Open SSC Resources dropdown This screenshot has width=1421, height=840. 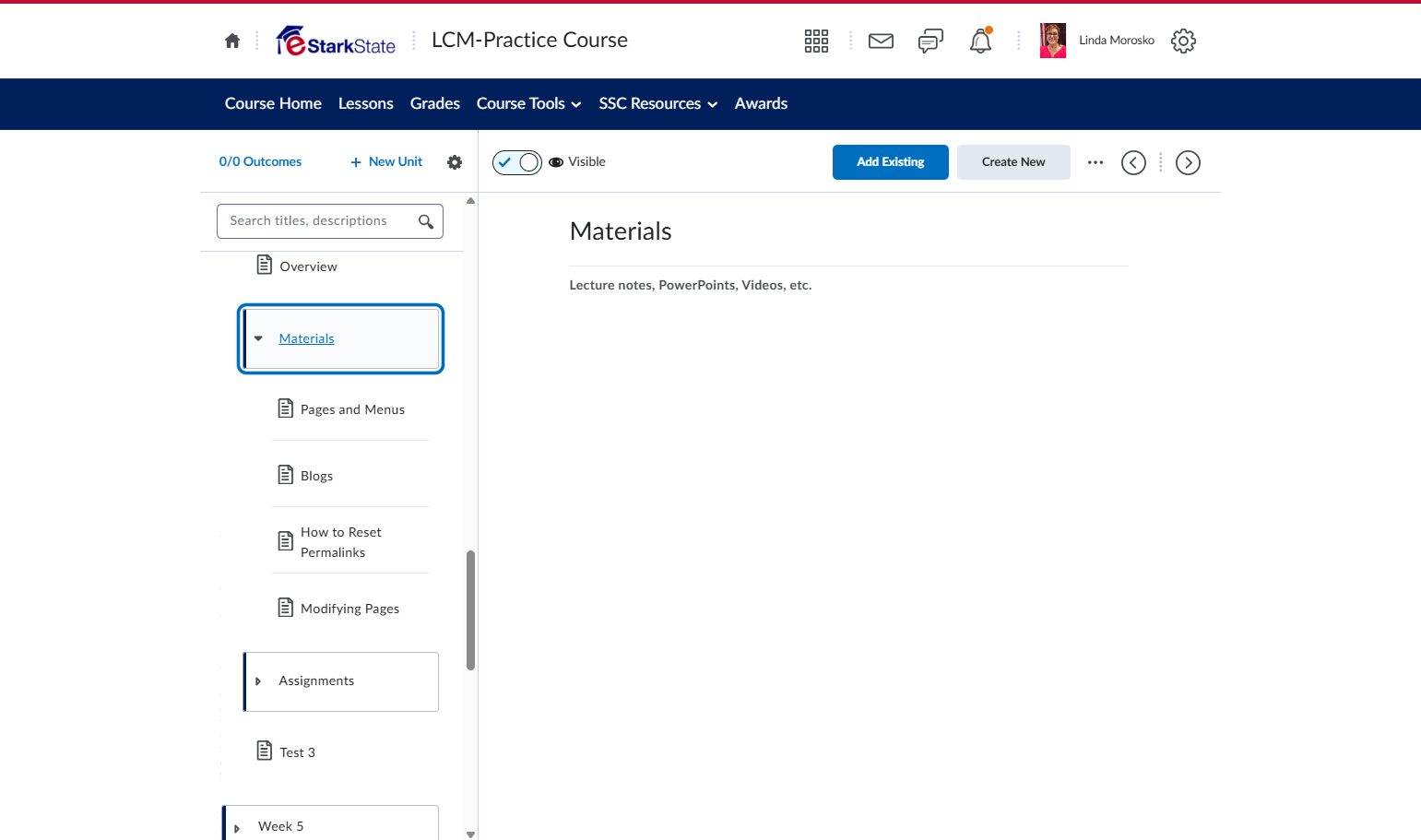(658, 104)
